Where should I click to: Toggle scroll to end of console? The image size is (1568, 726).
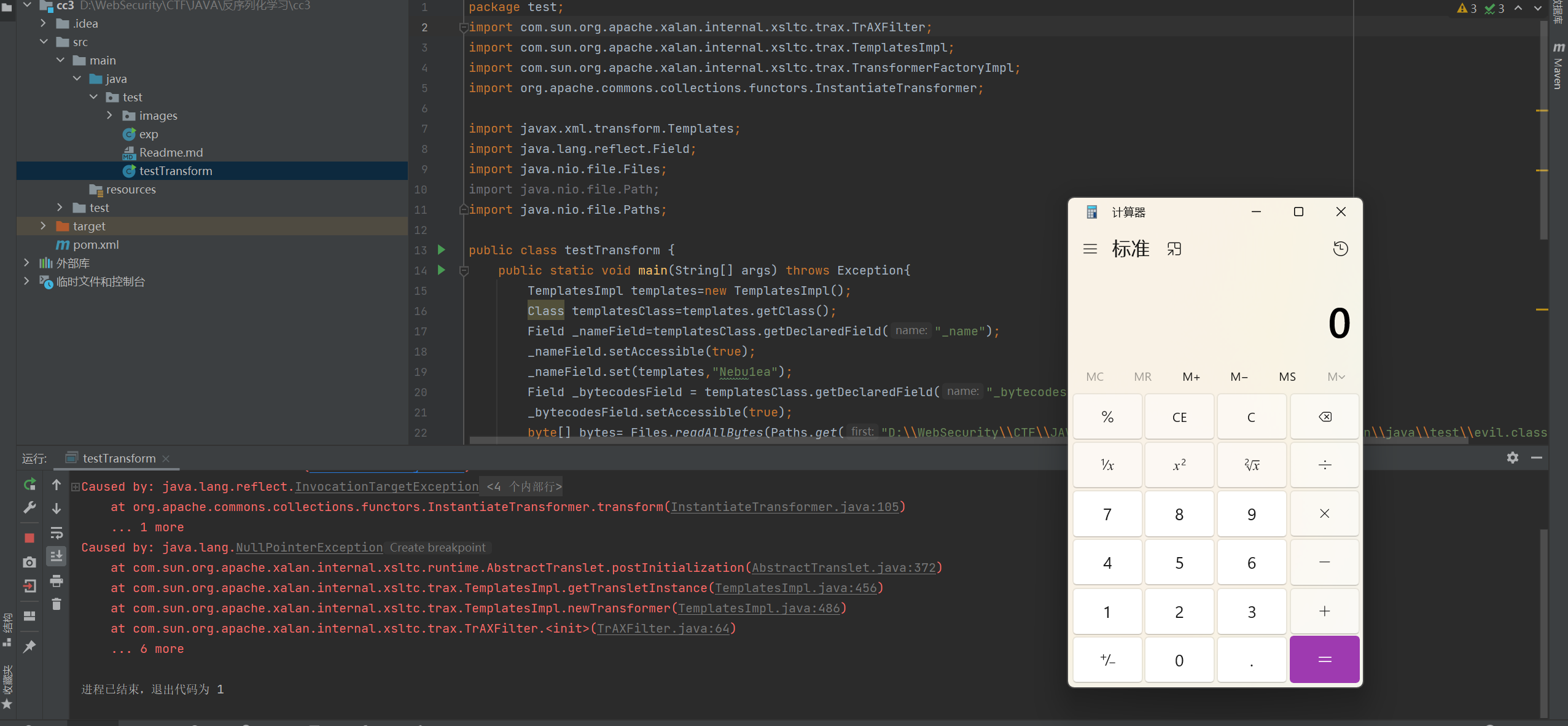click(57, 556)
